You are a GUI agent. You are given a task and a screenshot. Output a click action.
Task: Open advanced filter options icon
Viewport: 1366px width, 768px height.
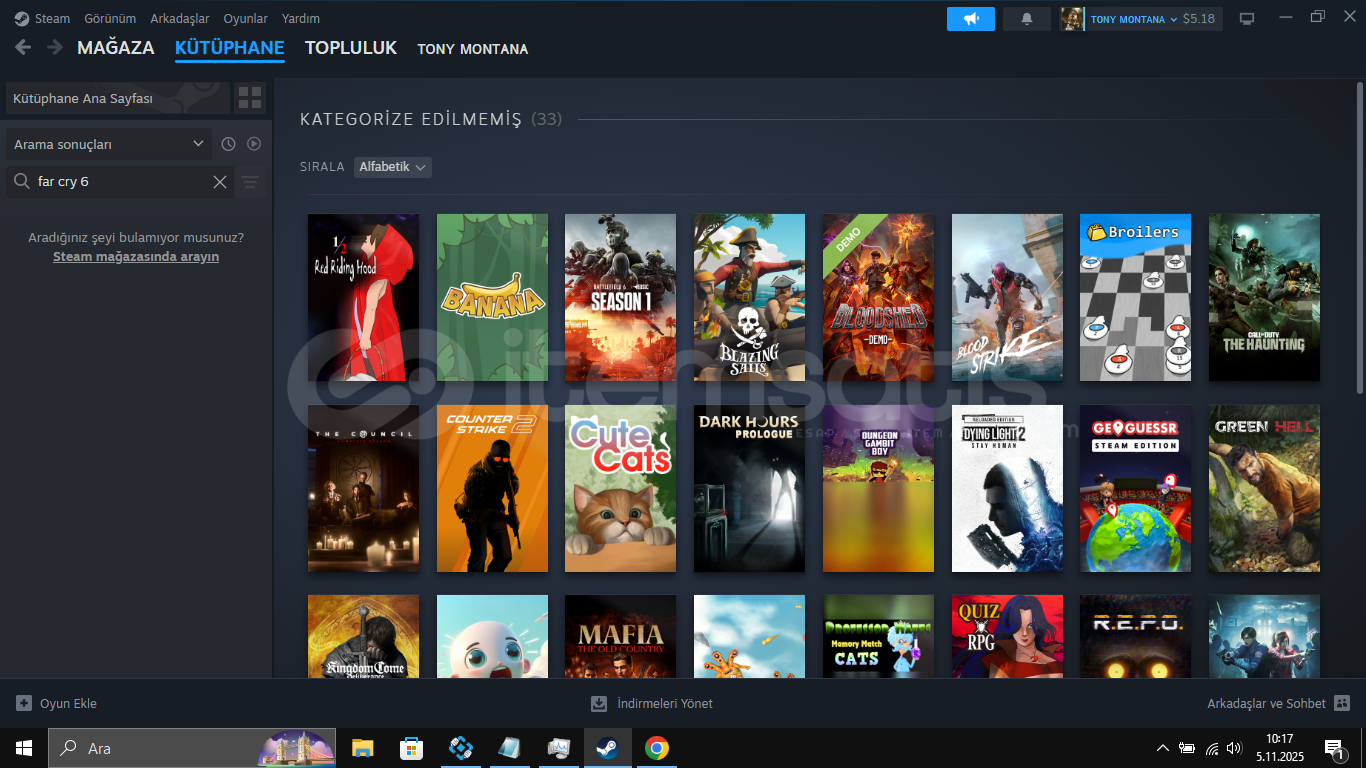(250, 182)
